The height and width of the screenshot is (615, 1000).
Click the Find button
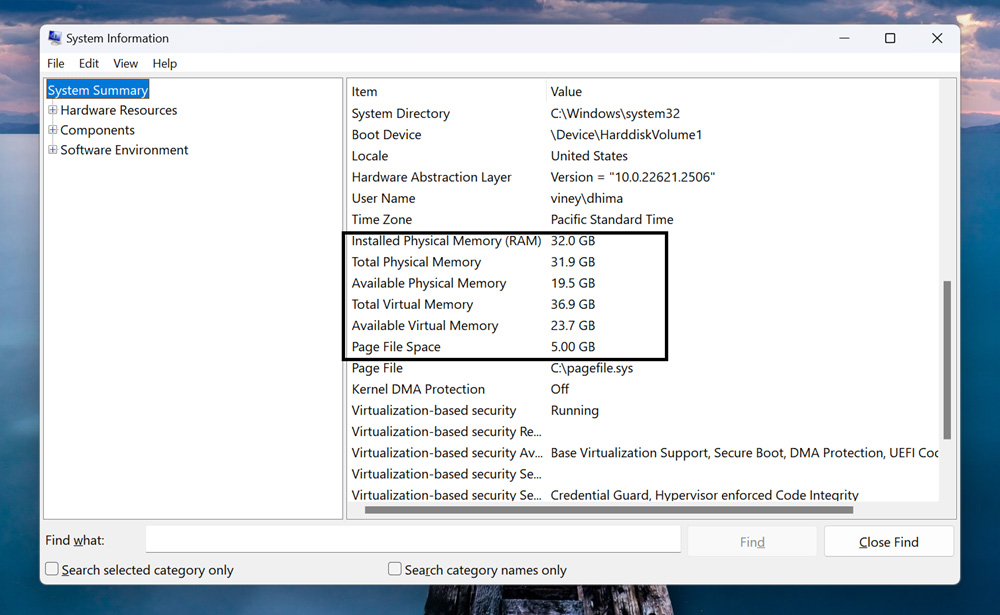pos(752,542)
